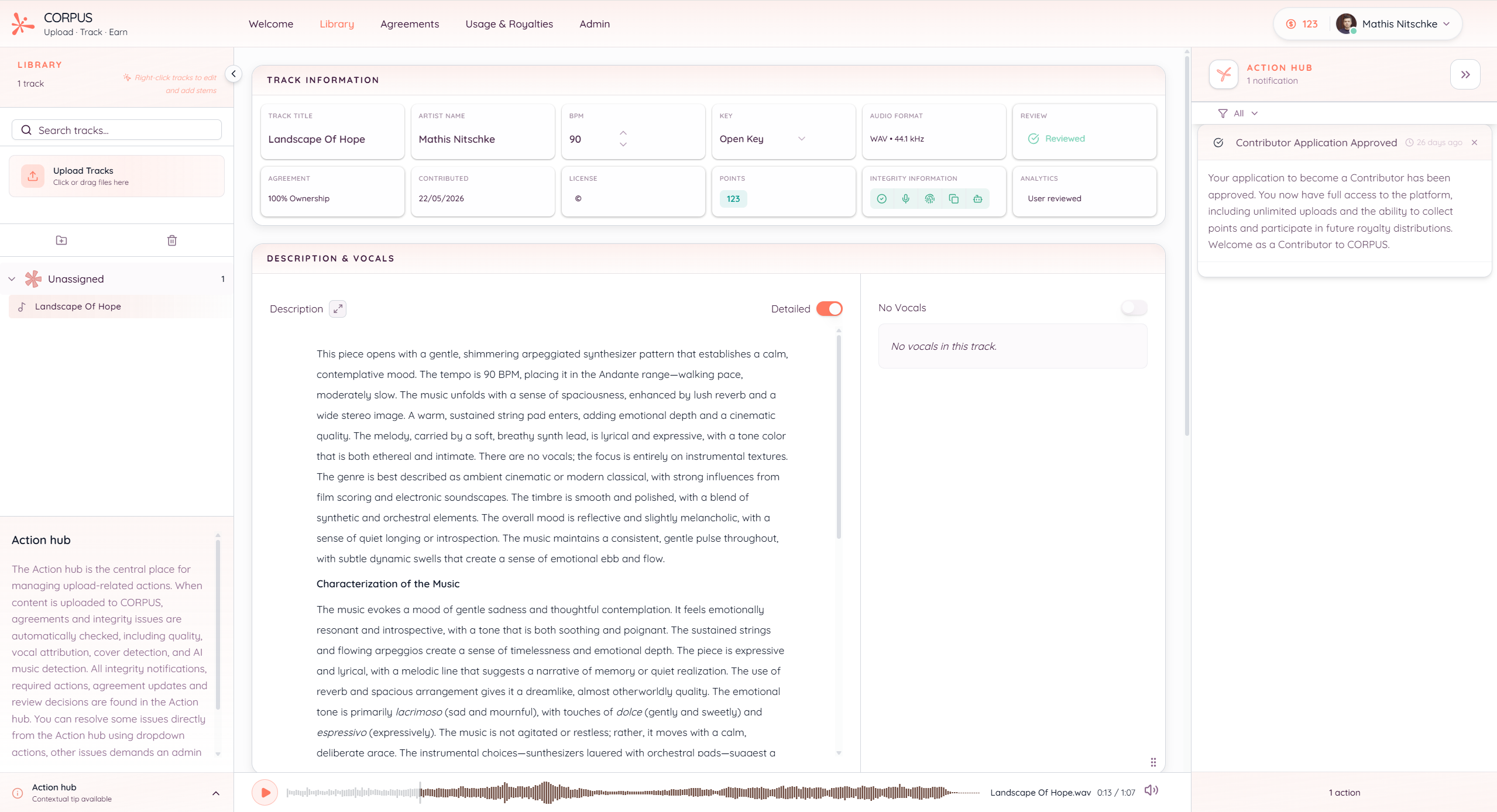Click the microphone vocal attribution icon
The image size is (1497, 812).
906,199
